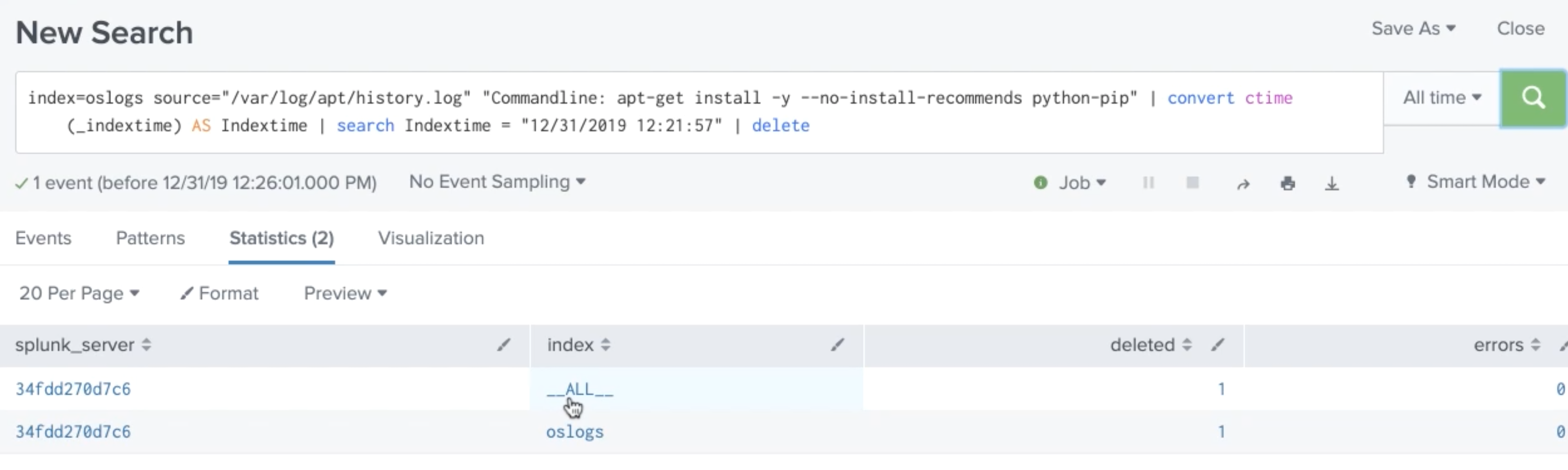Click splunk_server value in the oslogs row
This screenshot has width=1568, height=470.
click(73, 432)
